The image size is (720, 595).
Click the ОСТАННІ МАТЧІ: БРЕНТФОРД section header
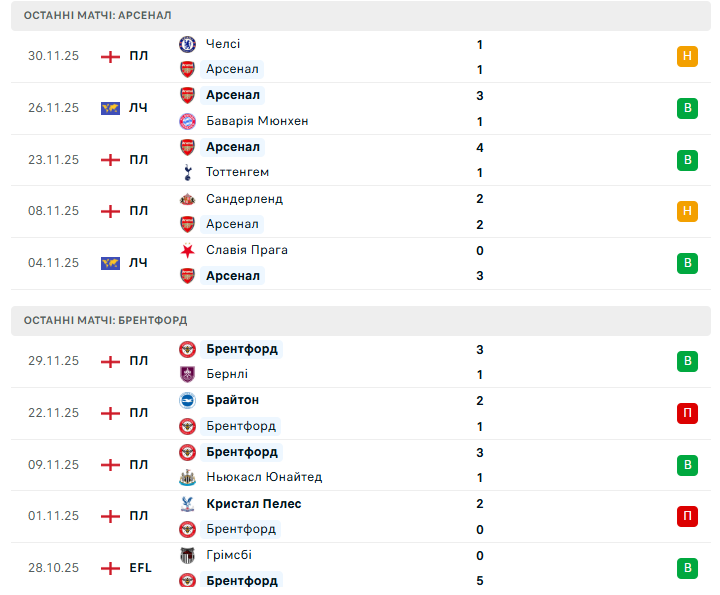[x=106, y=320]
